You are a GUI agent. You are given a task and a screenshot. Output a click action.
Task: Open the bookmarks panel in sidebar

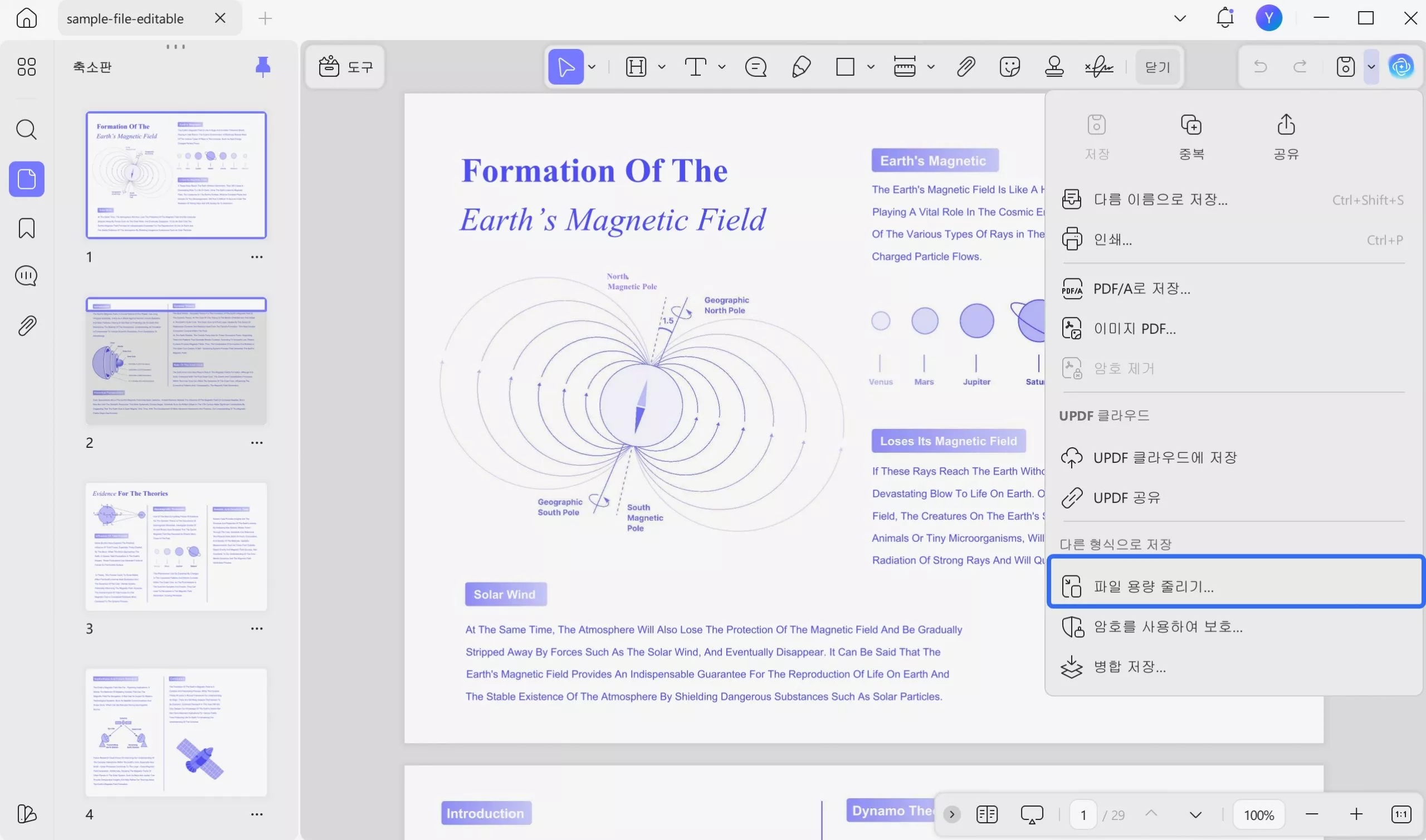(x=27, y=228)
